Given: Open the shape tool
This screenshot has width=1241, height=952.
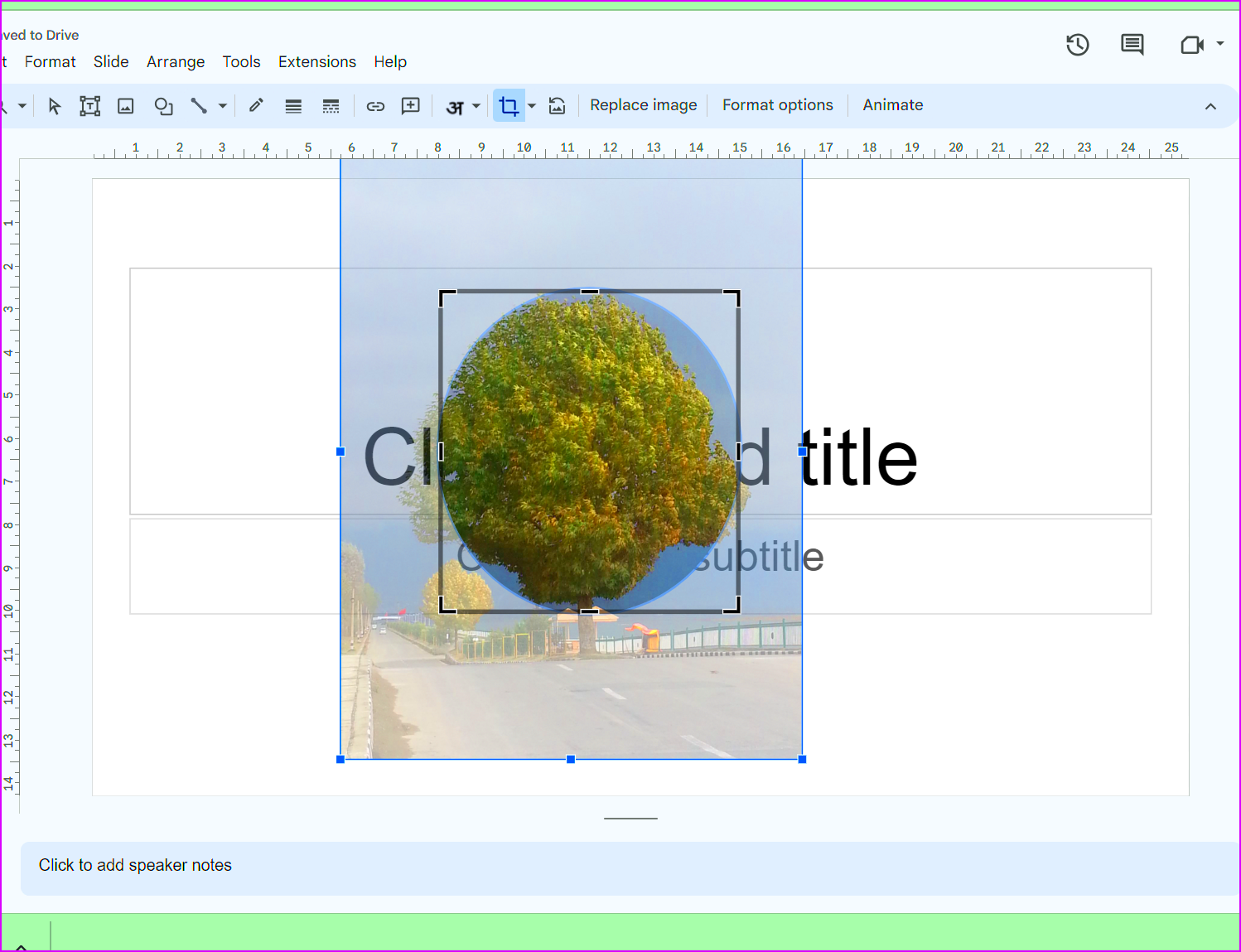Looking at the screenshot, I should pos(163,106).
